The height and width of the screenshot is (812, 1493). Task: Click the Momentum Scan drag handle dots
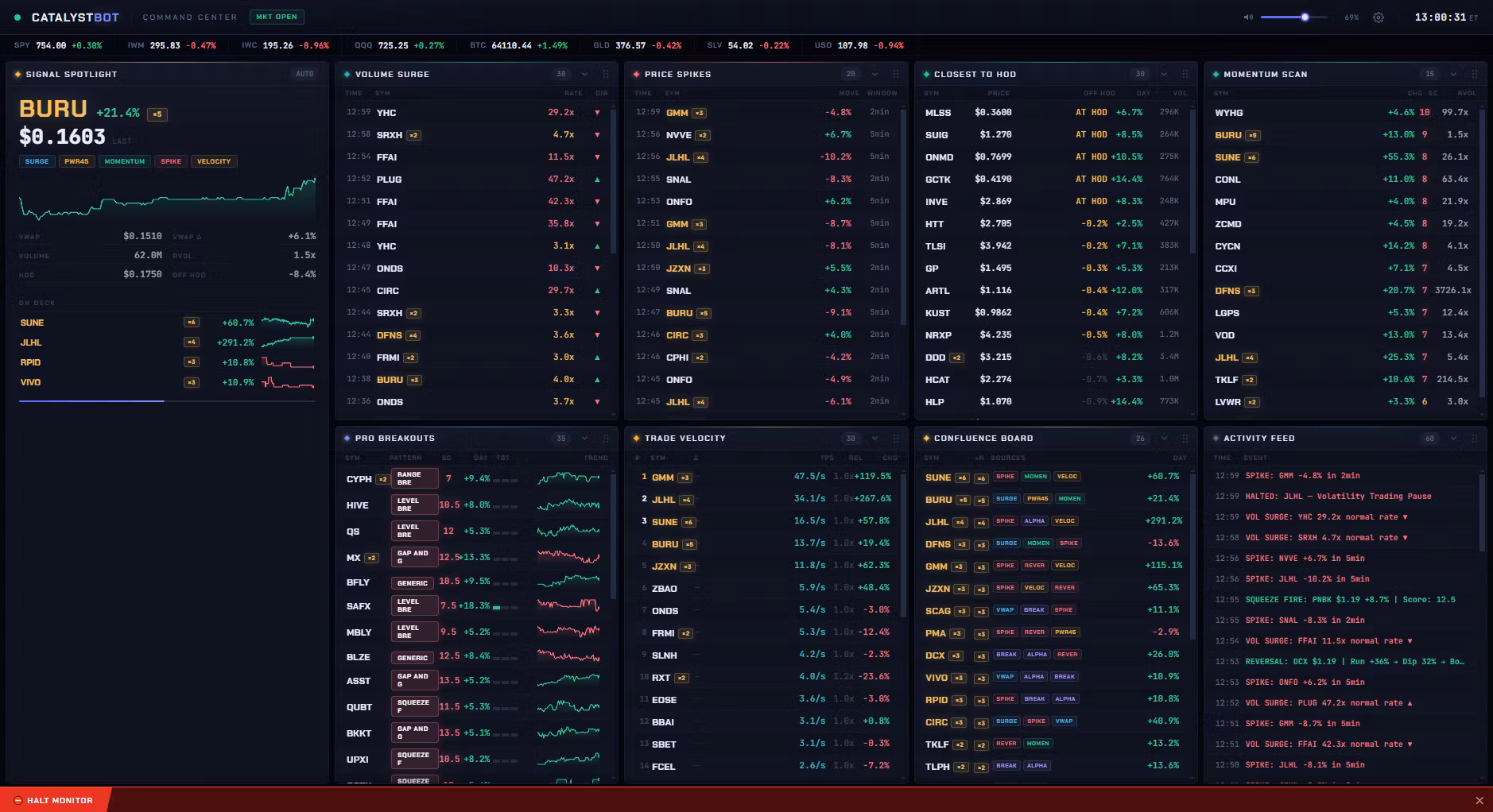[x=1475, y=74]
